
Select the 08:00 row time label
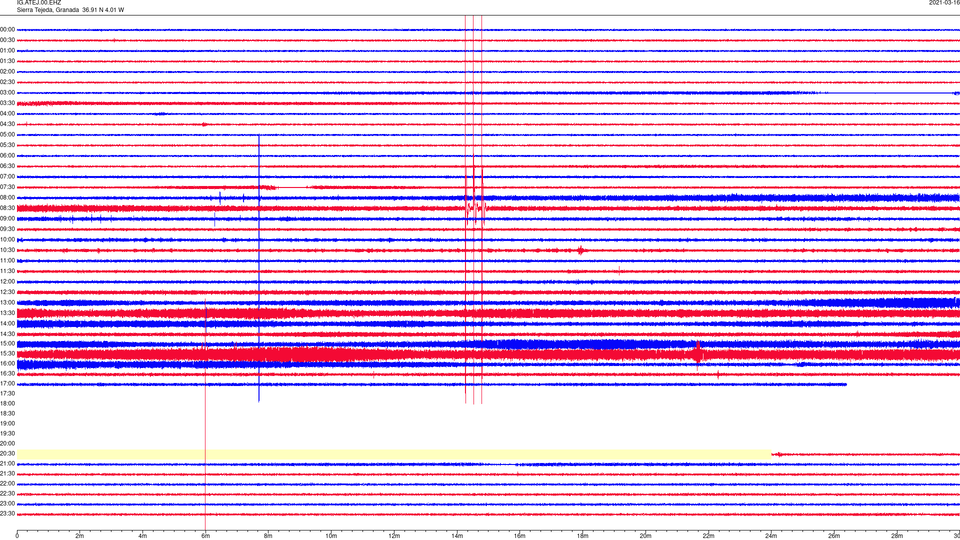pyautogui.click(x=7, y=197)
